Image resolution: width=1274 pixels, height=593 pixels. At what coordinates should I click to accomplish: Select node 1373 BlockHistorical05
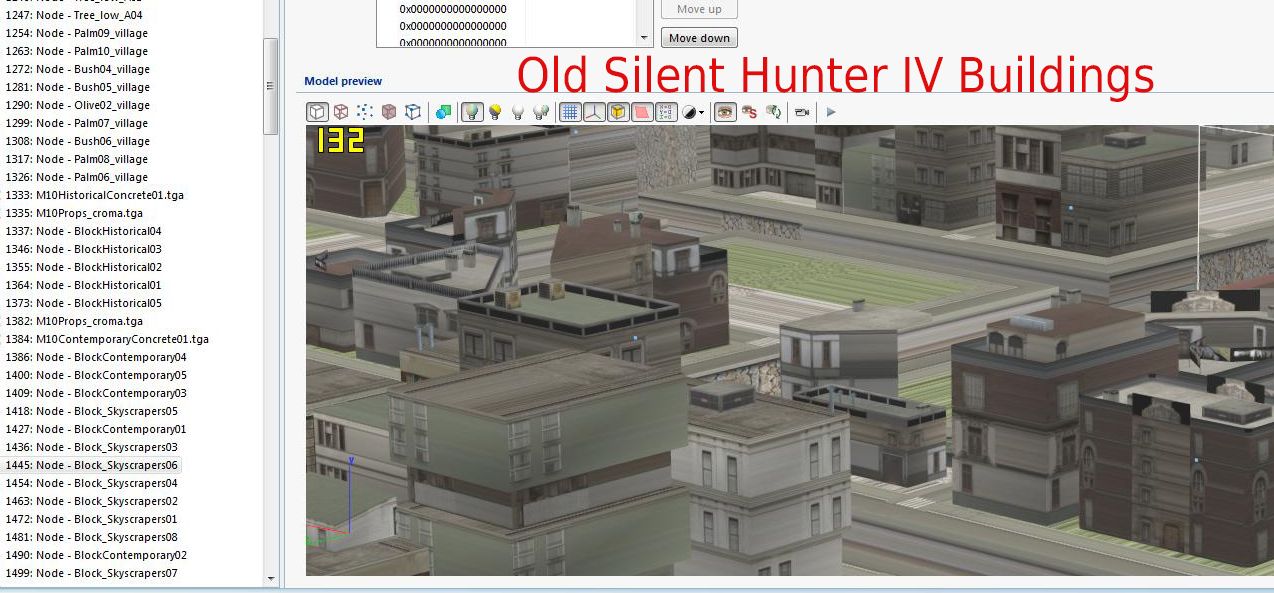(84, 303)
